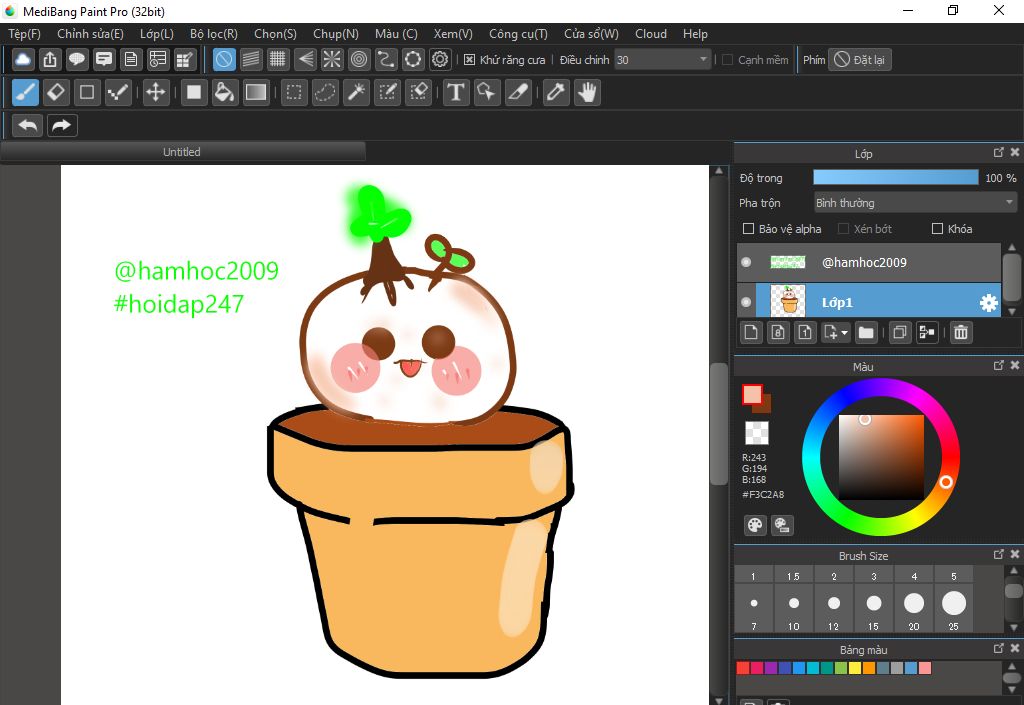The image size is (1024, 705).
Task: Switch to the Untitled canvas tab
Action: click(182, 152)
